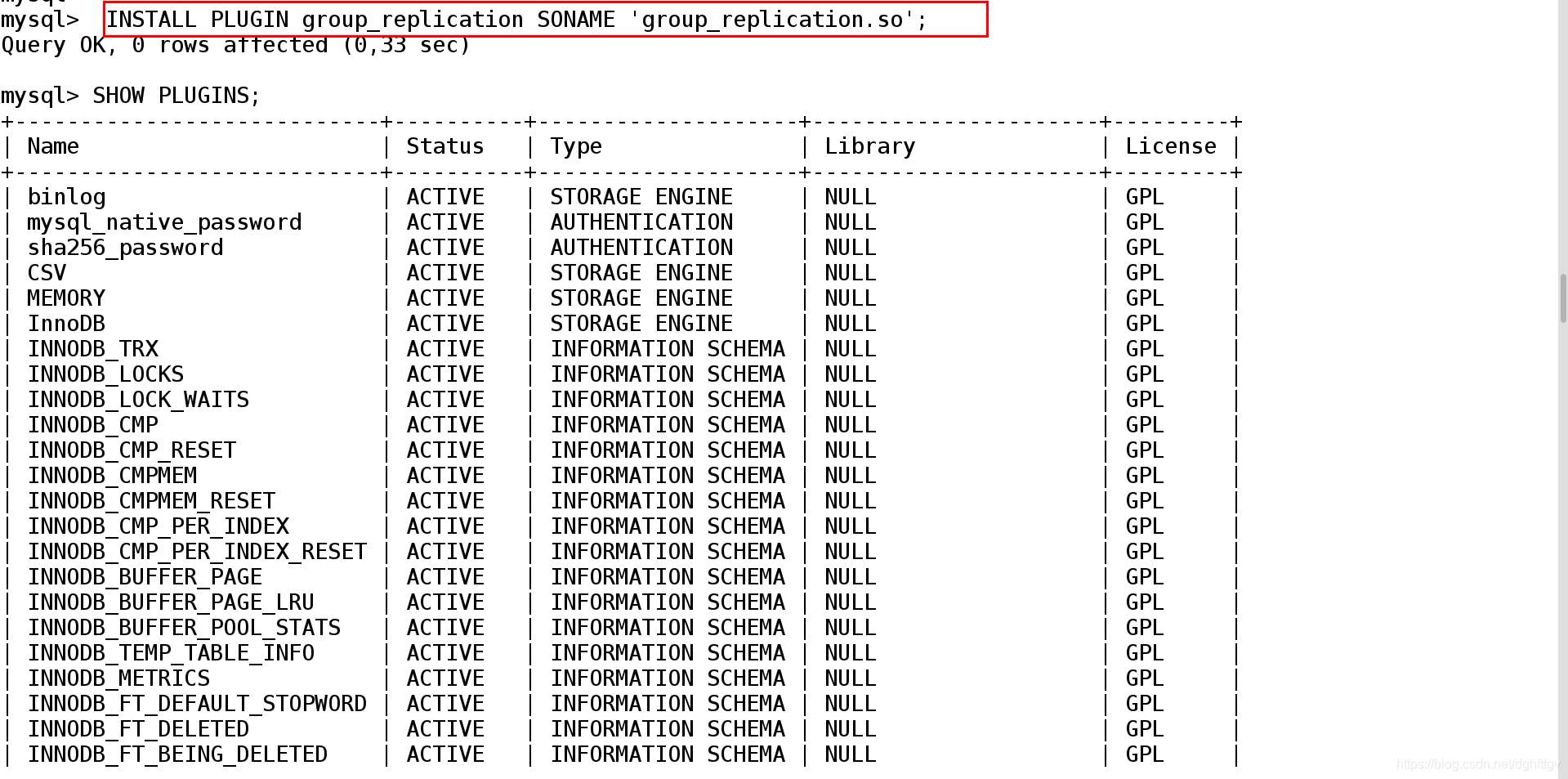Select the INNODB_BUFFER_PAGE plugin name
This screenshot has width=1568, height=779.
click(145, 577)
